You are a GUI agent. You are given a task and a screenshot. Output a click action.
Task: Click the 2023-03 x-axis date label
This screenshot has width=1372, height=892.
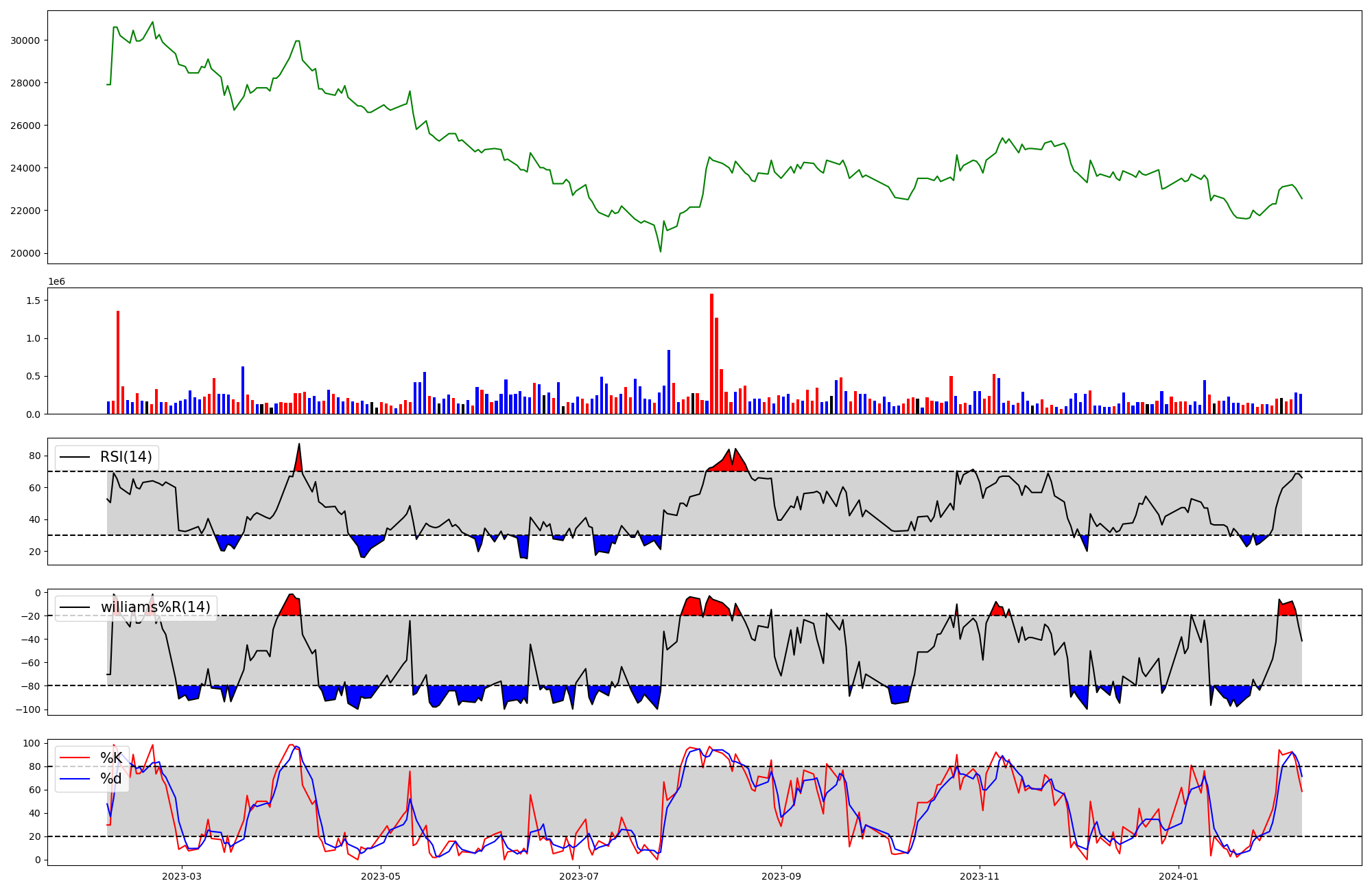(182, 876)
